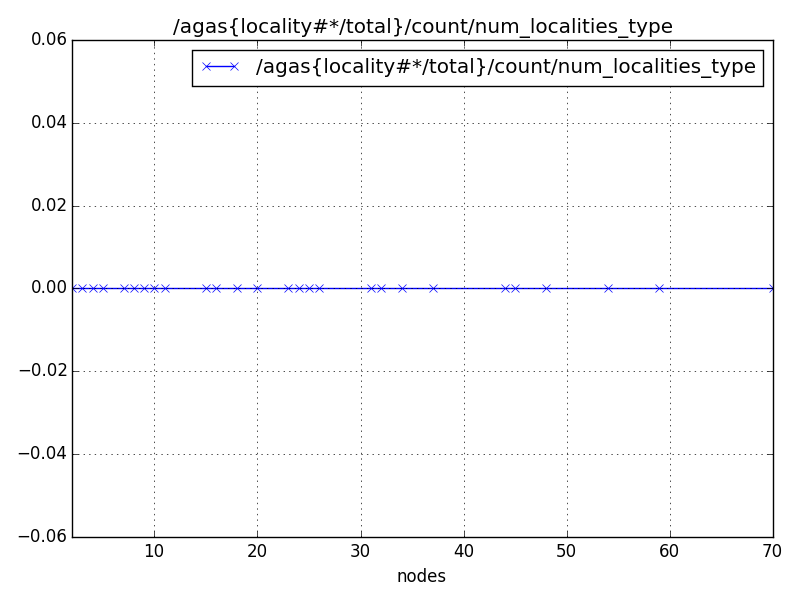This screenshot has height=600, width=800.
Task: Click the 70 tick label on the x-axis
Action: point(772,548)
